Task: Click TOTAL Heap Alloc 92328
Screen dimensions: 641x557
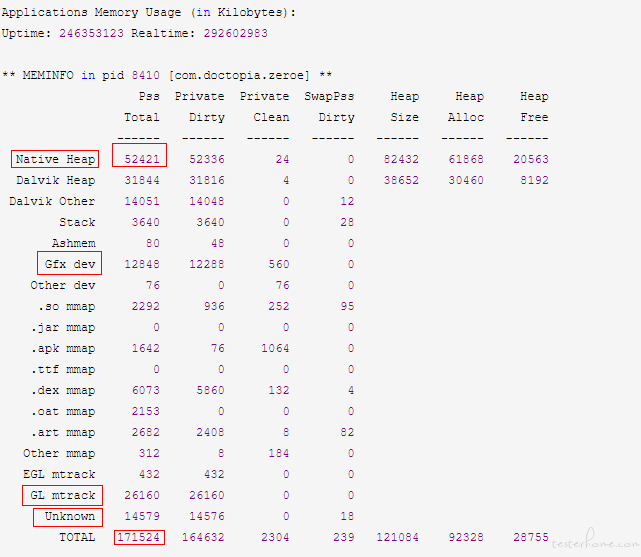Action: (466, 538)
